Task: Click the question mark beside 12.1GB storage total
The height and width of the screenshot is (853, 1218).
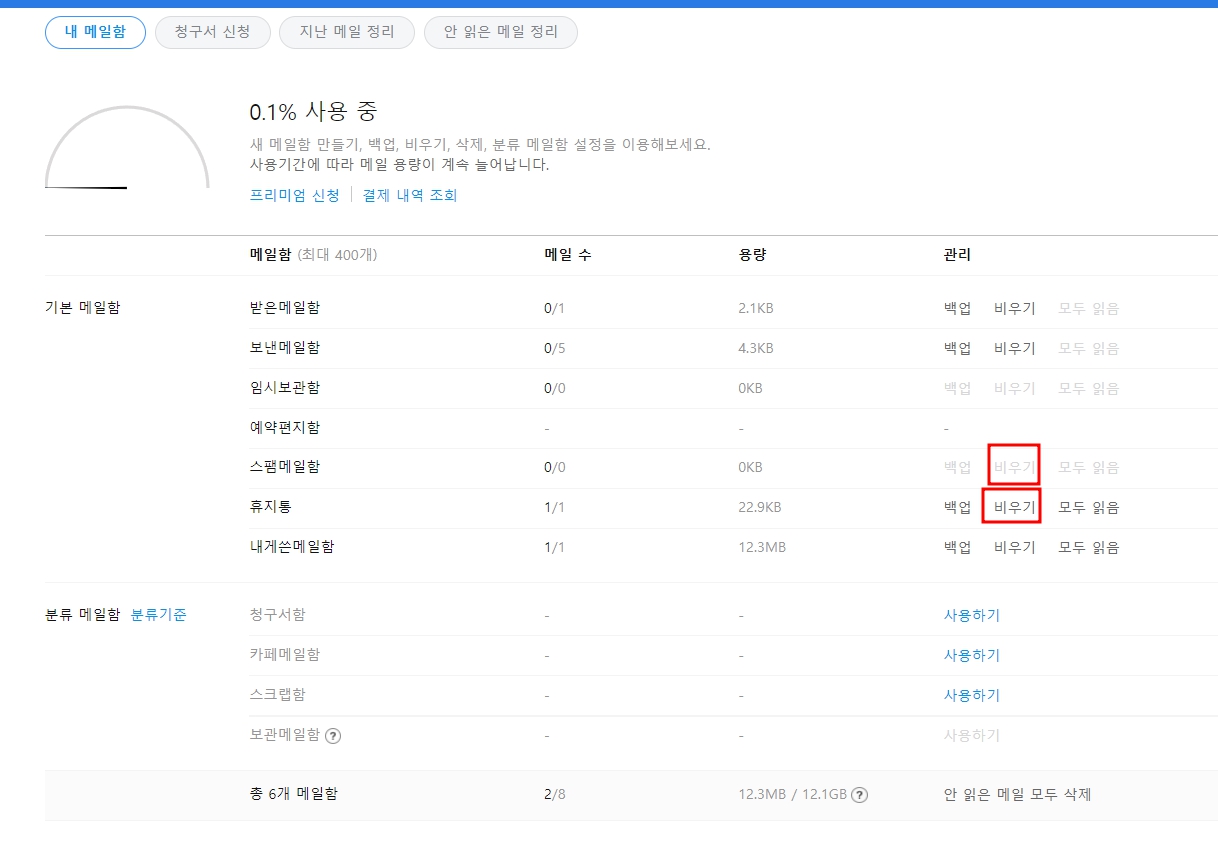Action: 860,794
